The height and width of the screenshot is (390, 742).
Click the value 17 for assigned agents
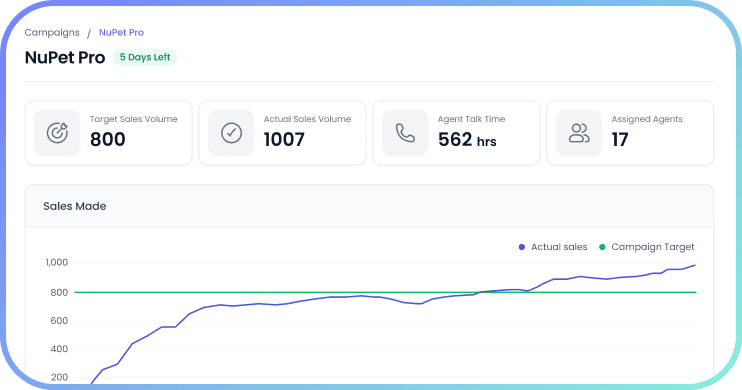[x=620, y=139]
